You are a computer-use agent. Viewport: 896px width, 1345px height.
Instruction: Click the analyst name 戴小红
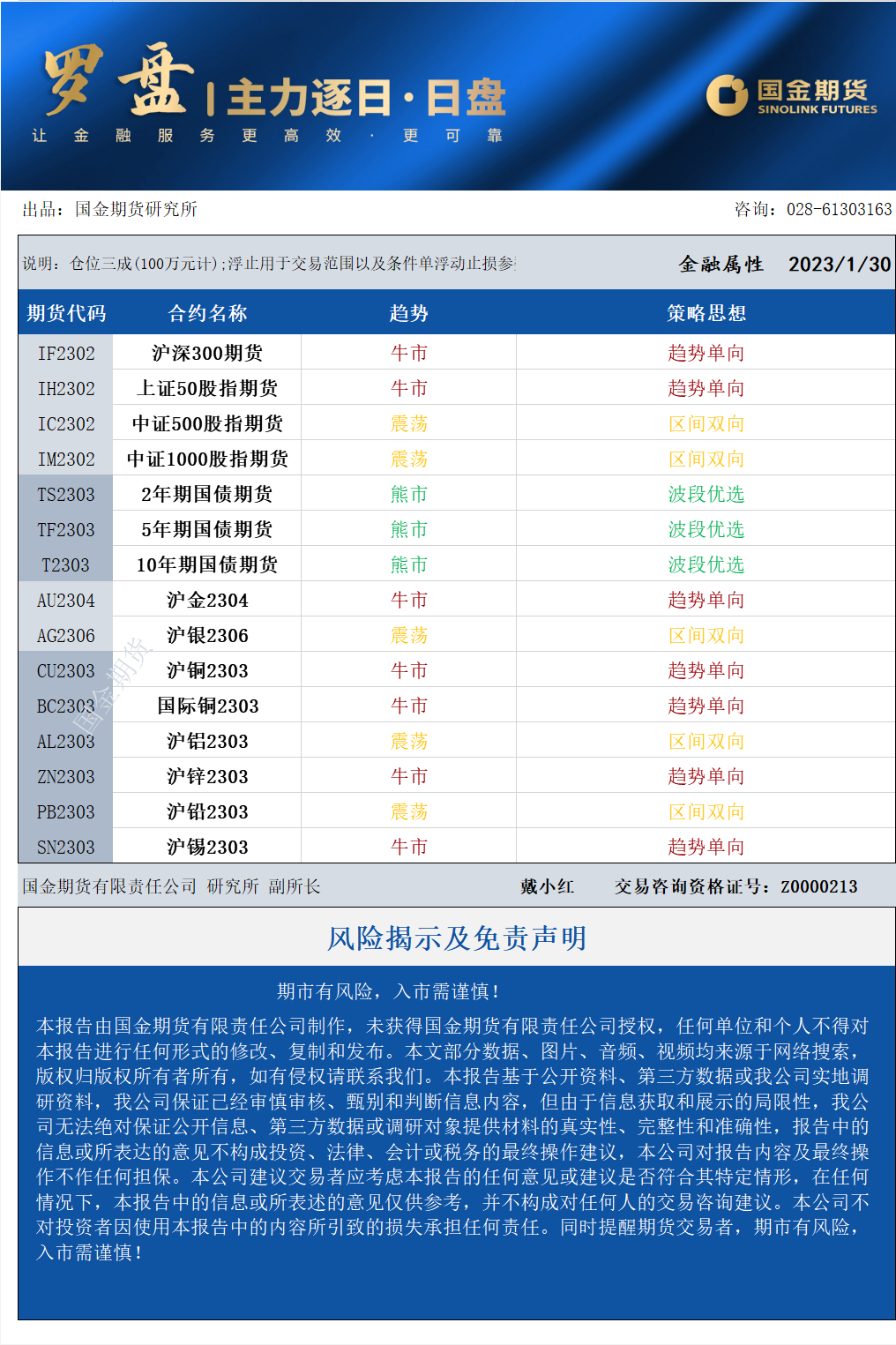point(547,886)
